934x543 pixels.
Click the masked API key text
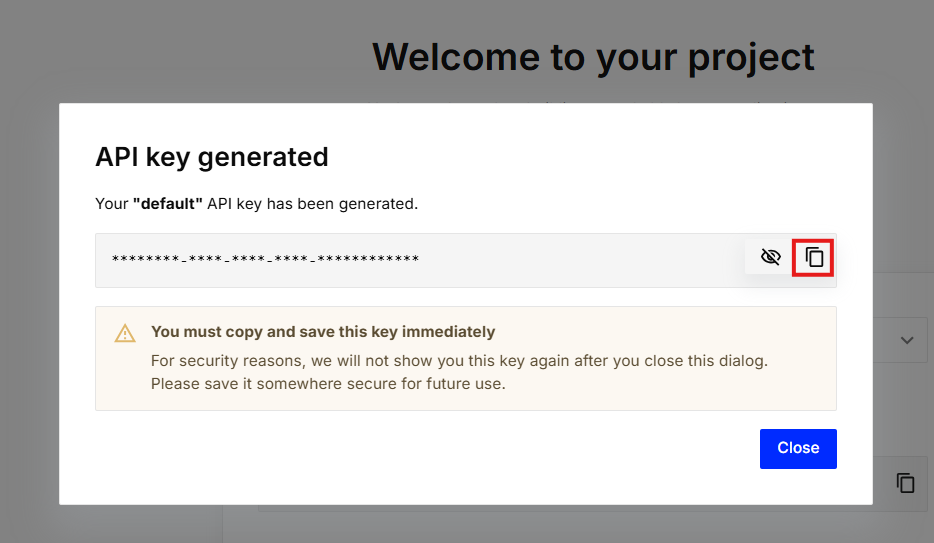tap(265, 260)
